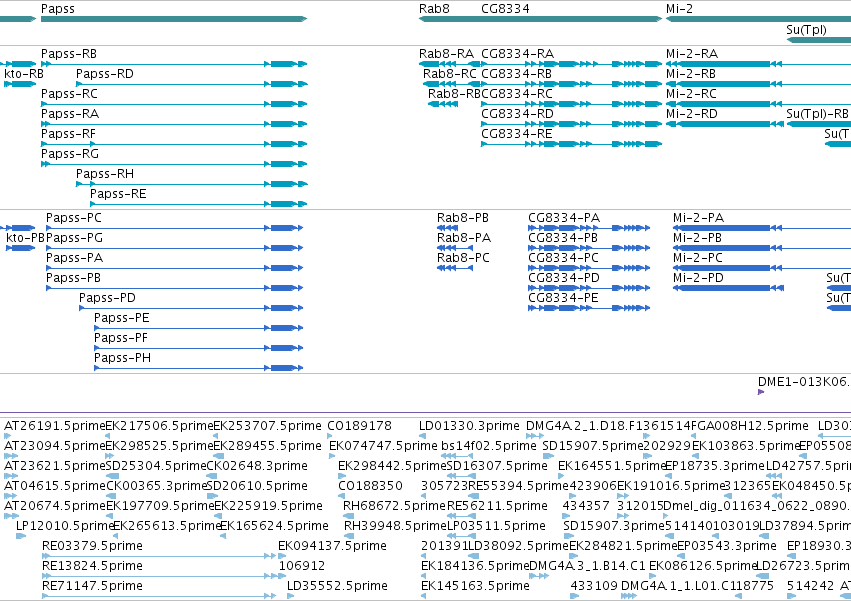
Task: Open EST entry EK145163.5prime
Action: tap(475, 586)
